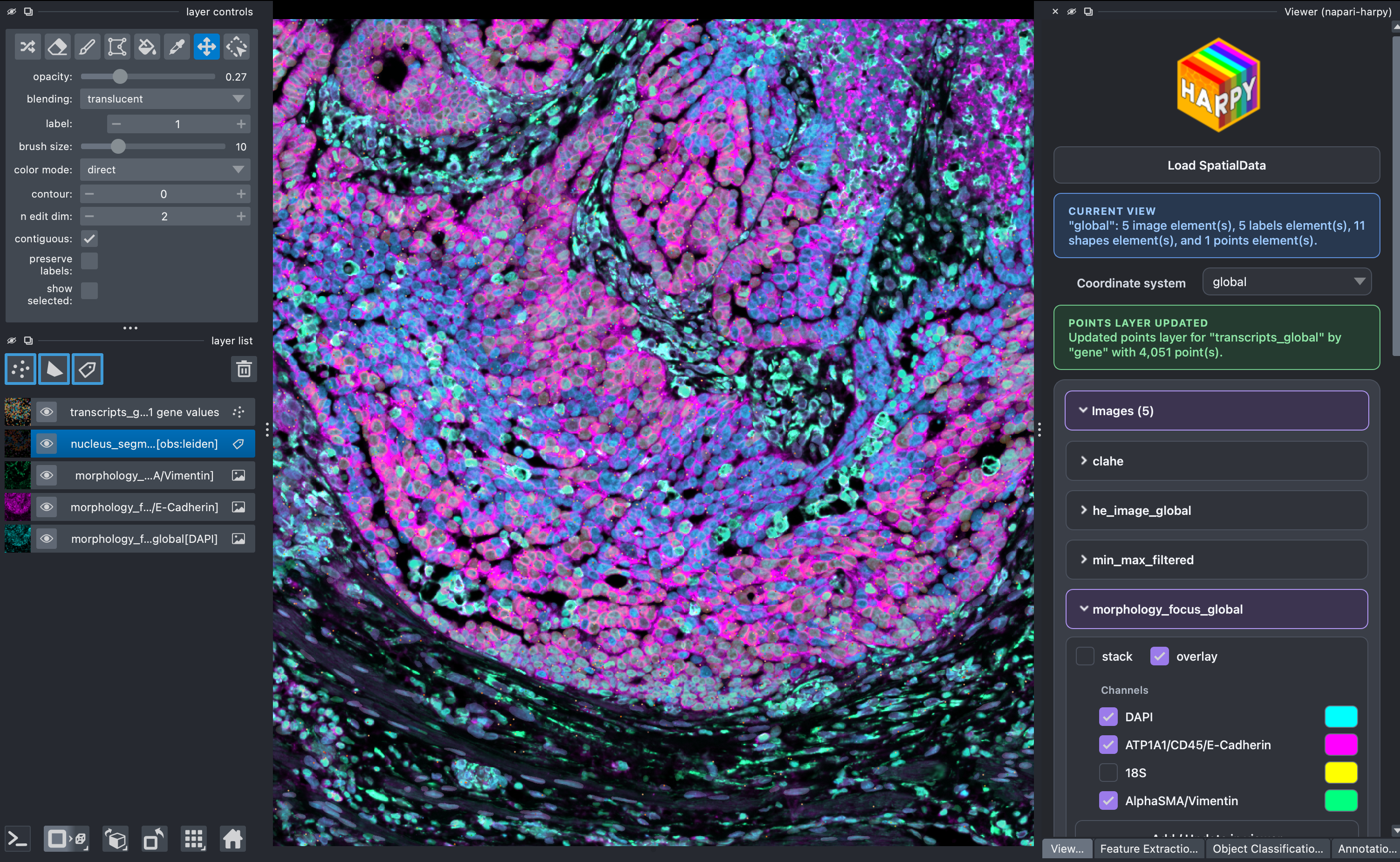Screen dimensions: 1400x862
Task: Hide the DAPI morphology layer
Action: pyautogui.click(x=47, y=539)
